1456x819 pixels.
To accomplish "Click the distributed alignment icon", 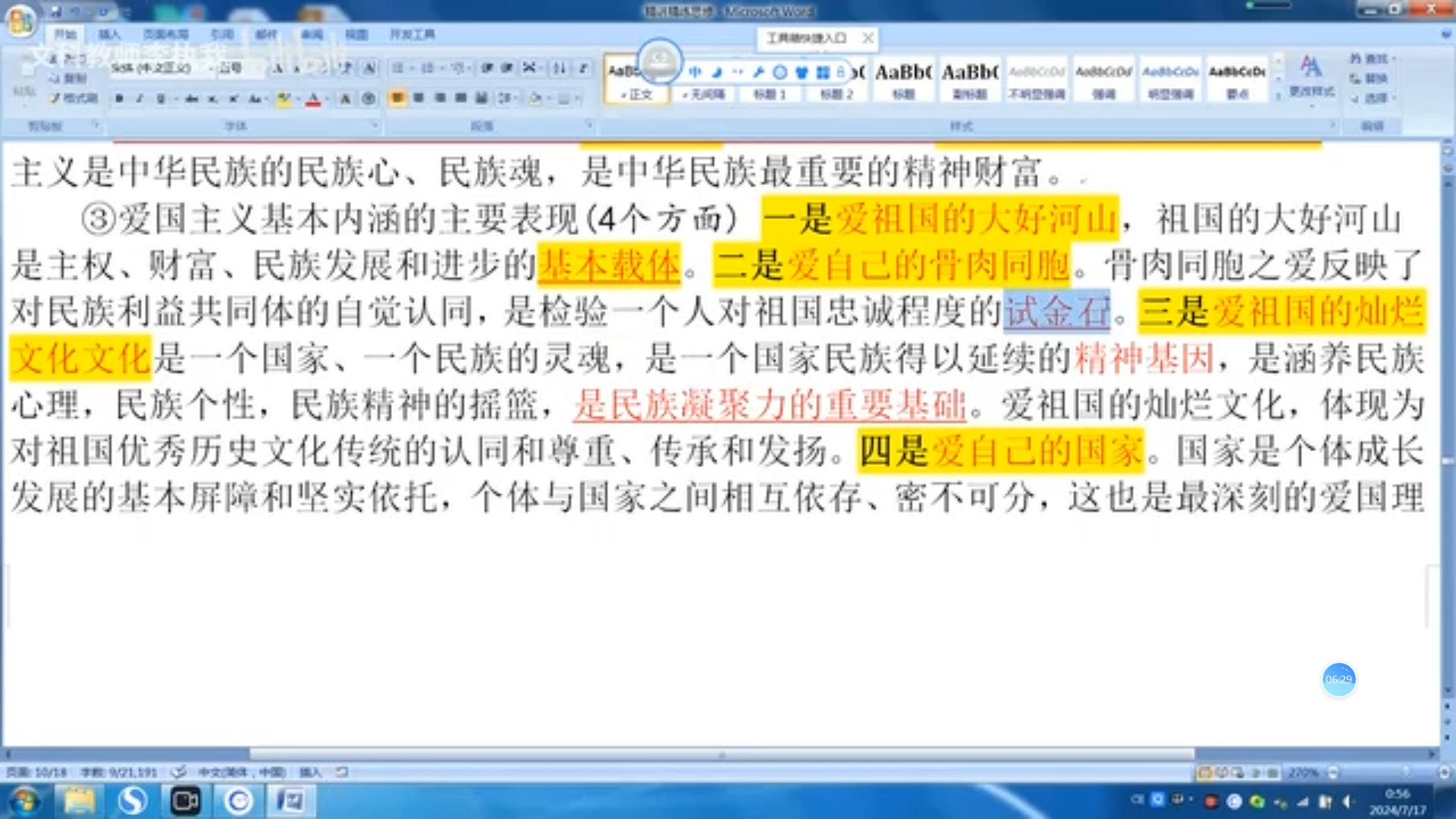I will point(481,98).
